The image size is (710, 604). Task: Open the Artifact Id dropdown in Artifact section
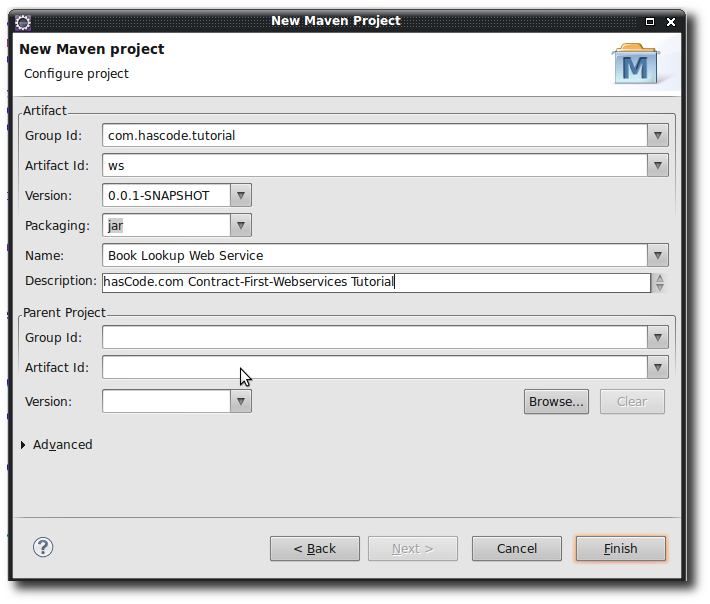[658, 165]
